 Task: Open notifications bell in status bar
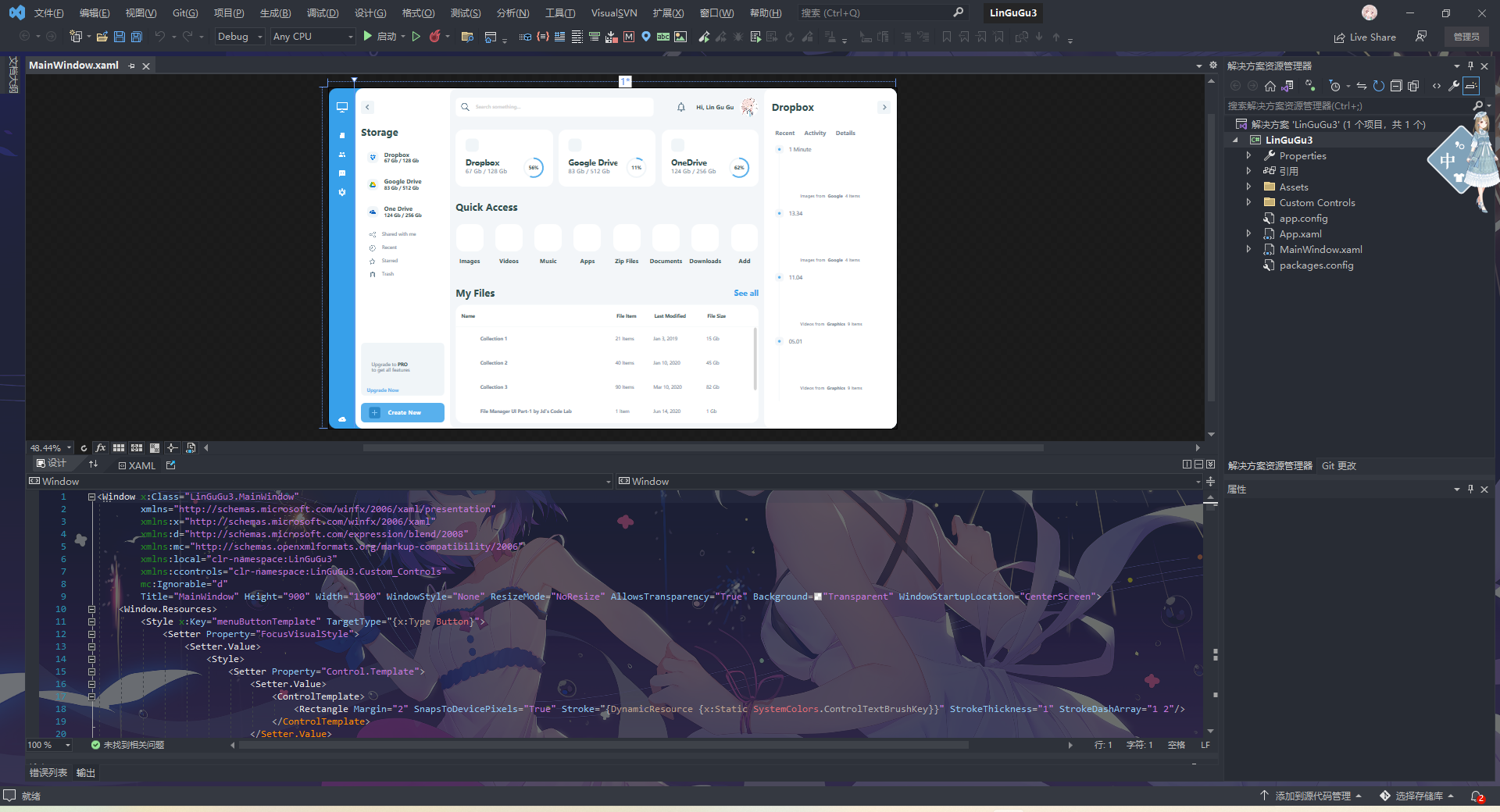point(1477,796)
